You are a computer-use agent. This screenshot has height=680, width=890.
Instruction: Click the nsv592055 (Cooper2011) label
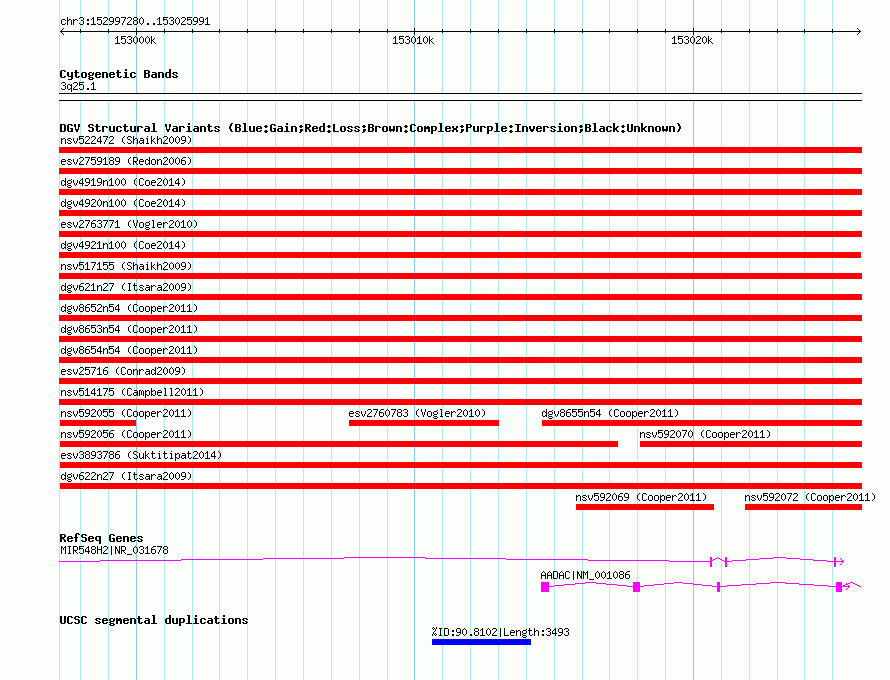coord(126,413)
